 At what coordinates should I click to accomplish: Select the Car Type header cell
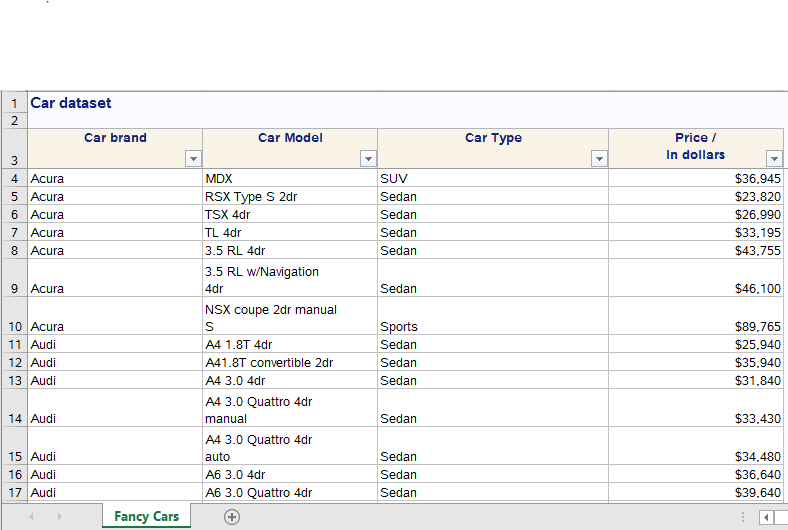click(493, 148)
